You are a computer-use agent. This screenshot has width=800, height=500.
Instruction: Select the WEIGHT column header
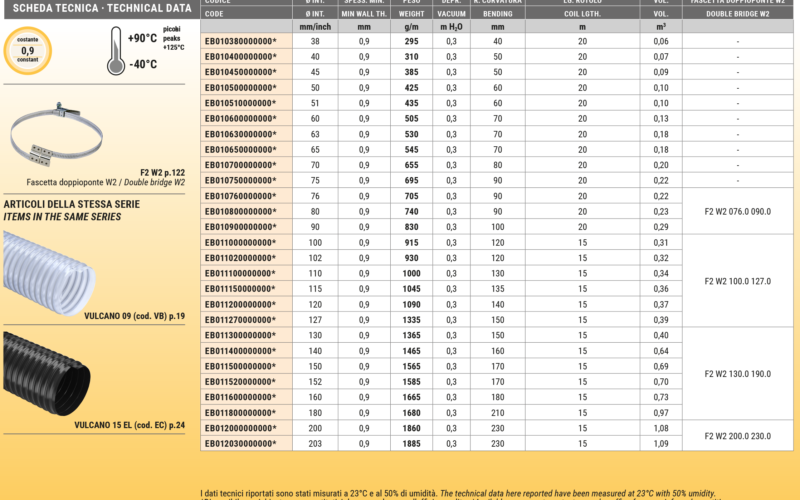(410, 15)
